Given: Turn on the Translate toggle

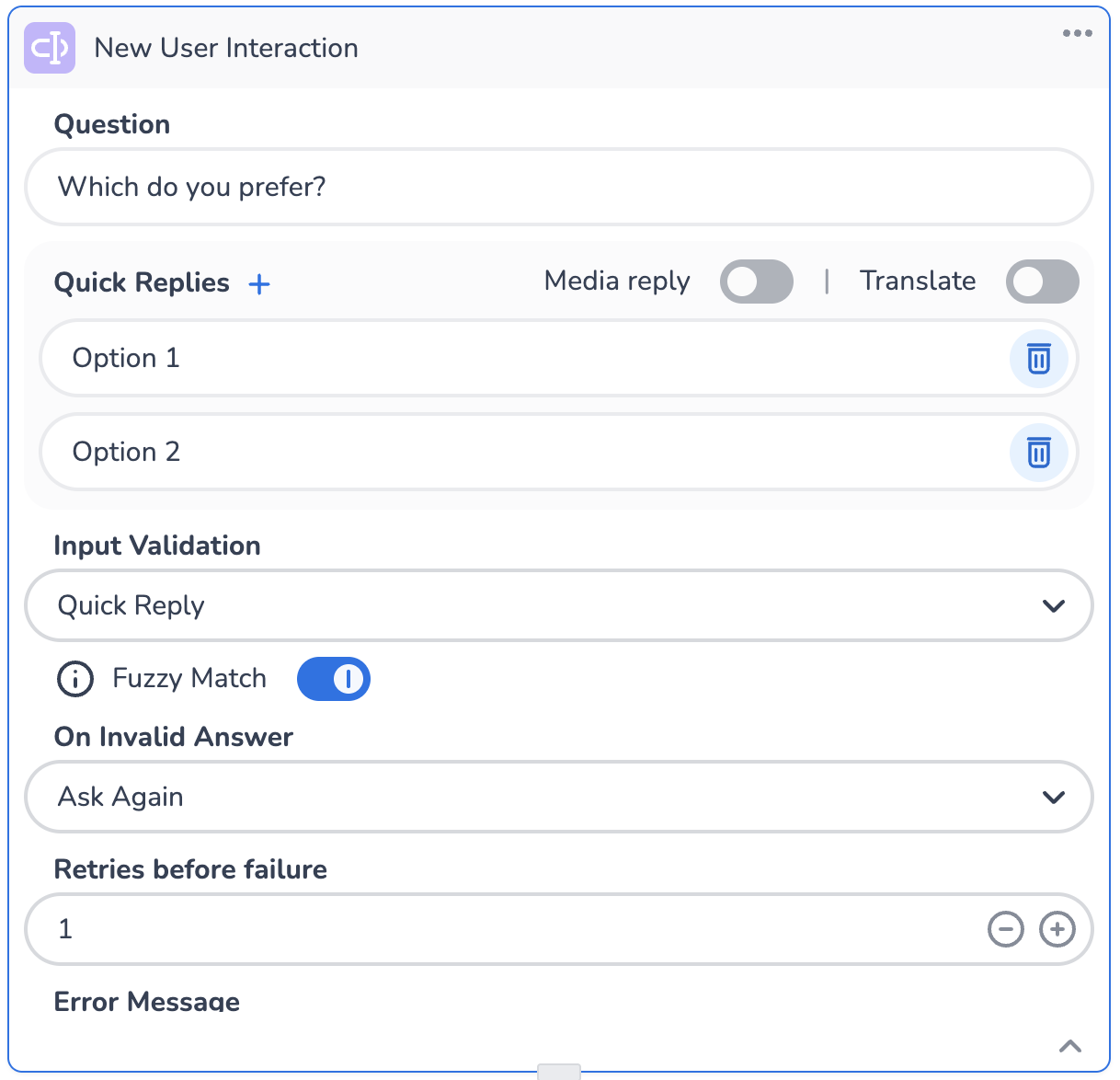Looking at the screenshot, I should point(1042,281).
